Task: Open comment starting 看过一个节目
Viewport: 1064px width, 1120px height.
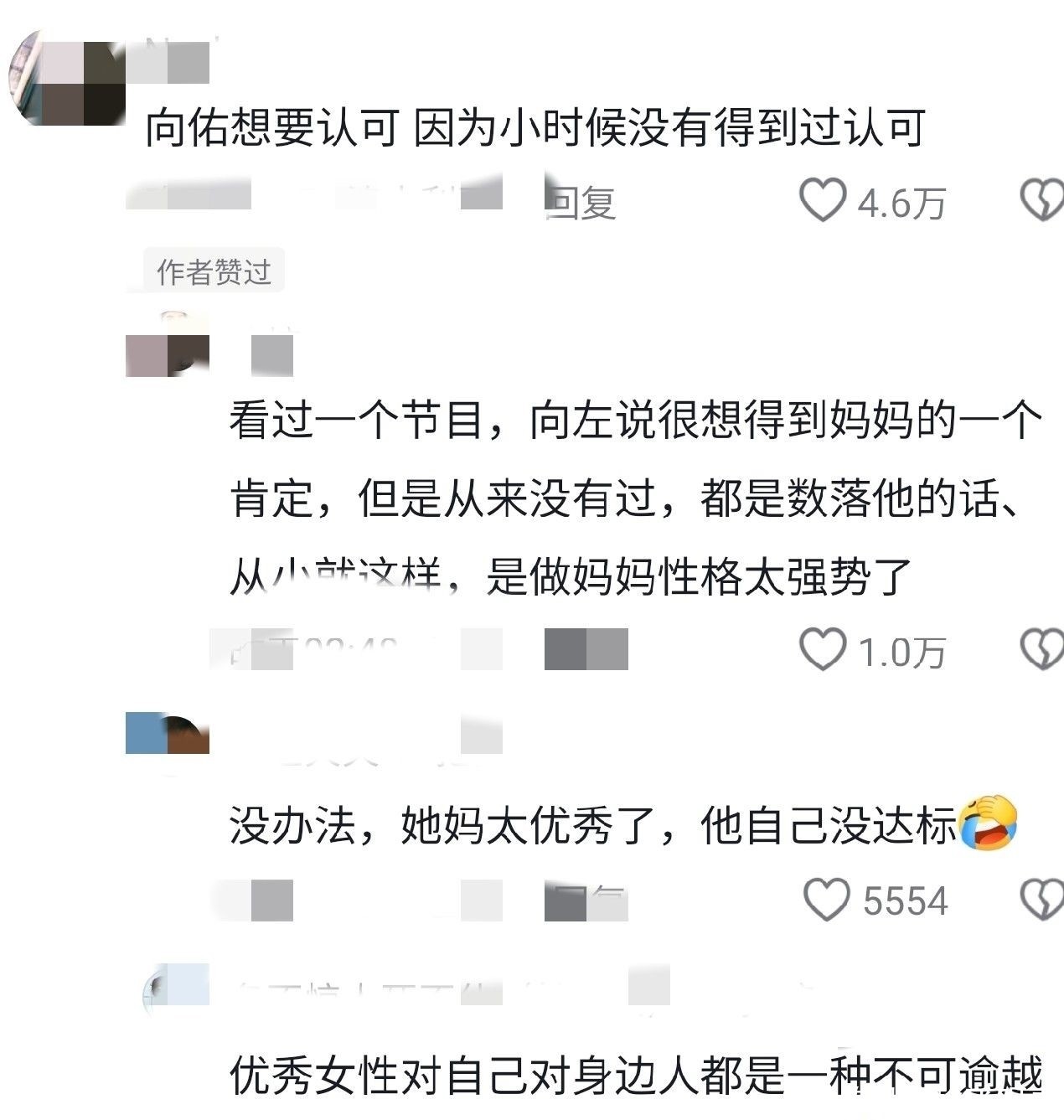Action: (x=635, y=498)
